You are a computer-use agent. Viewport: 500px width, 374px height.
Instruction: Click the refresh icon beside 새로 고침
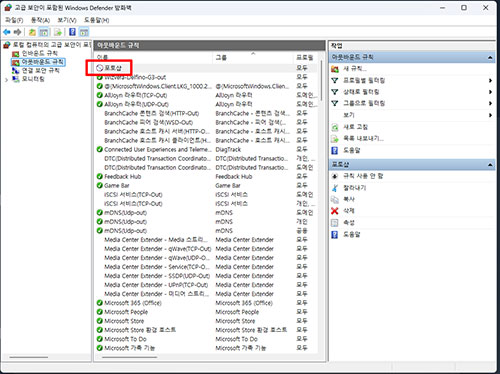(x=335, y=127)
